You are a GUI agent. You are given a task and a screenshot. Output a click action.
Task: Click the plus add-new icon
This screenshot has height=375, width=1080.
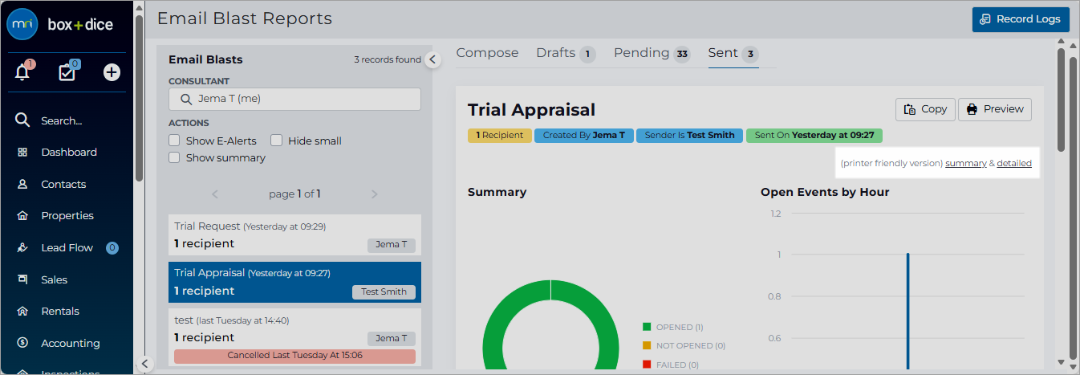coord(112,72)
